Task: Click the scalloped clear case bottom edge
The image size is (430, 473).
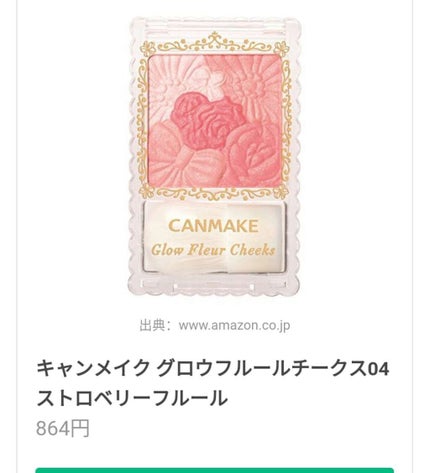Action: [215, 289]
